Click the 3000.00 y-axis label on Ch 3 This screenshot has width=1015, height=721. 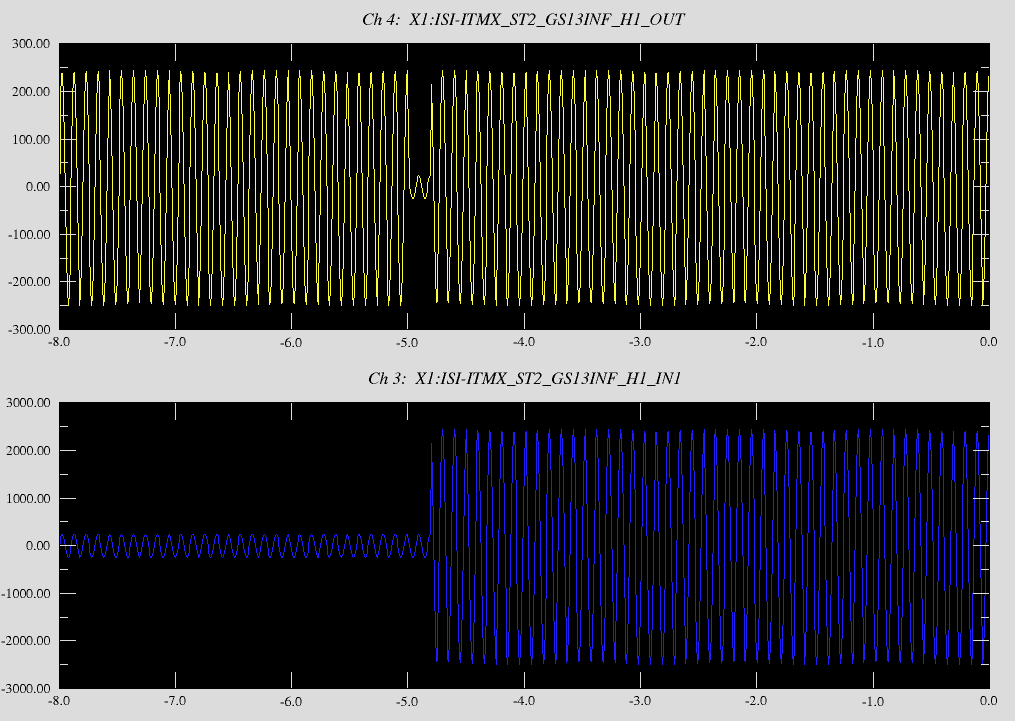tap(28, 403)
